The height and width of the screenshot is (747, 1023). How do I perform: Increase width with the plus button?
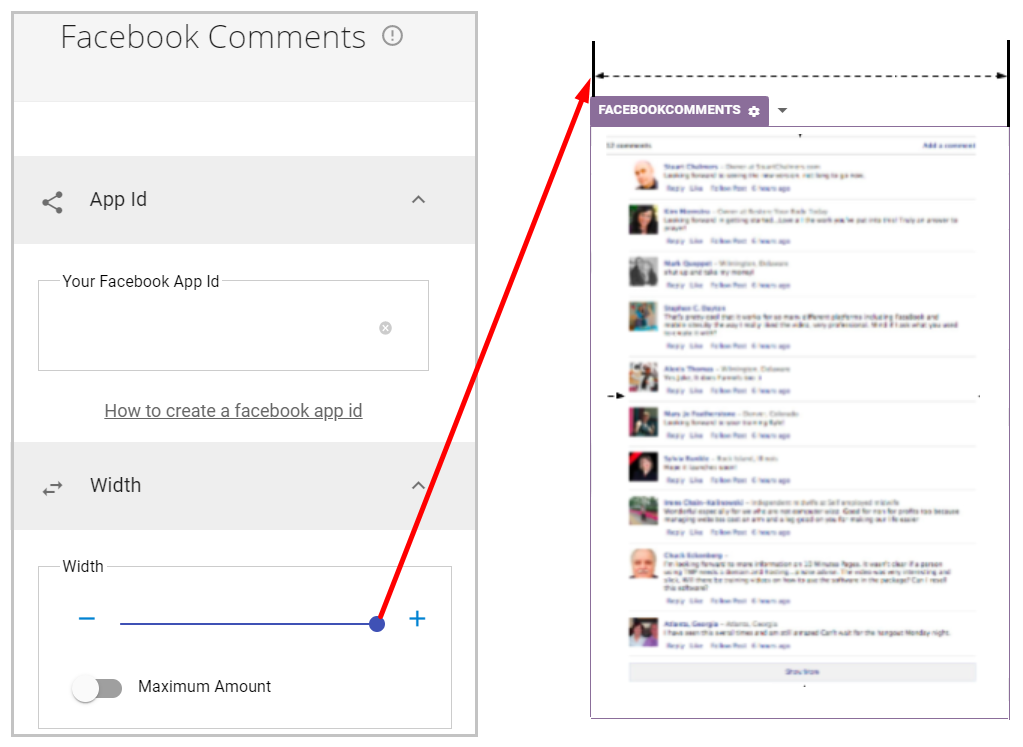coord(417,618)
